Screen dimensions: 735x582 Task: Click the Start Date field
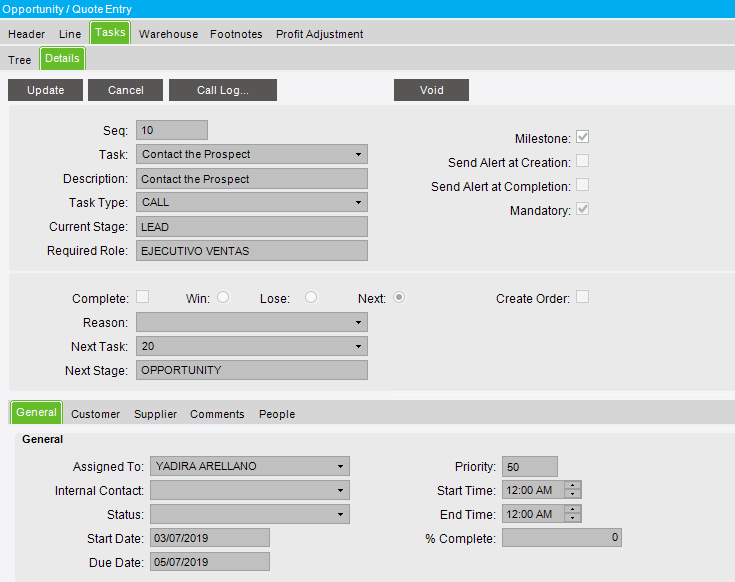(210, 538)
